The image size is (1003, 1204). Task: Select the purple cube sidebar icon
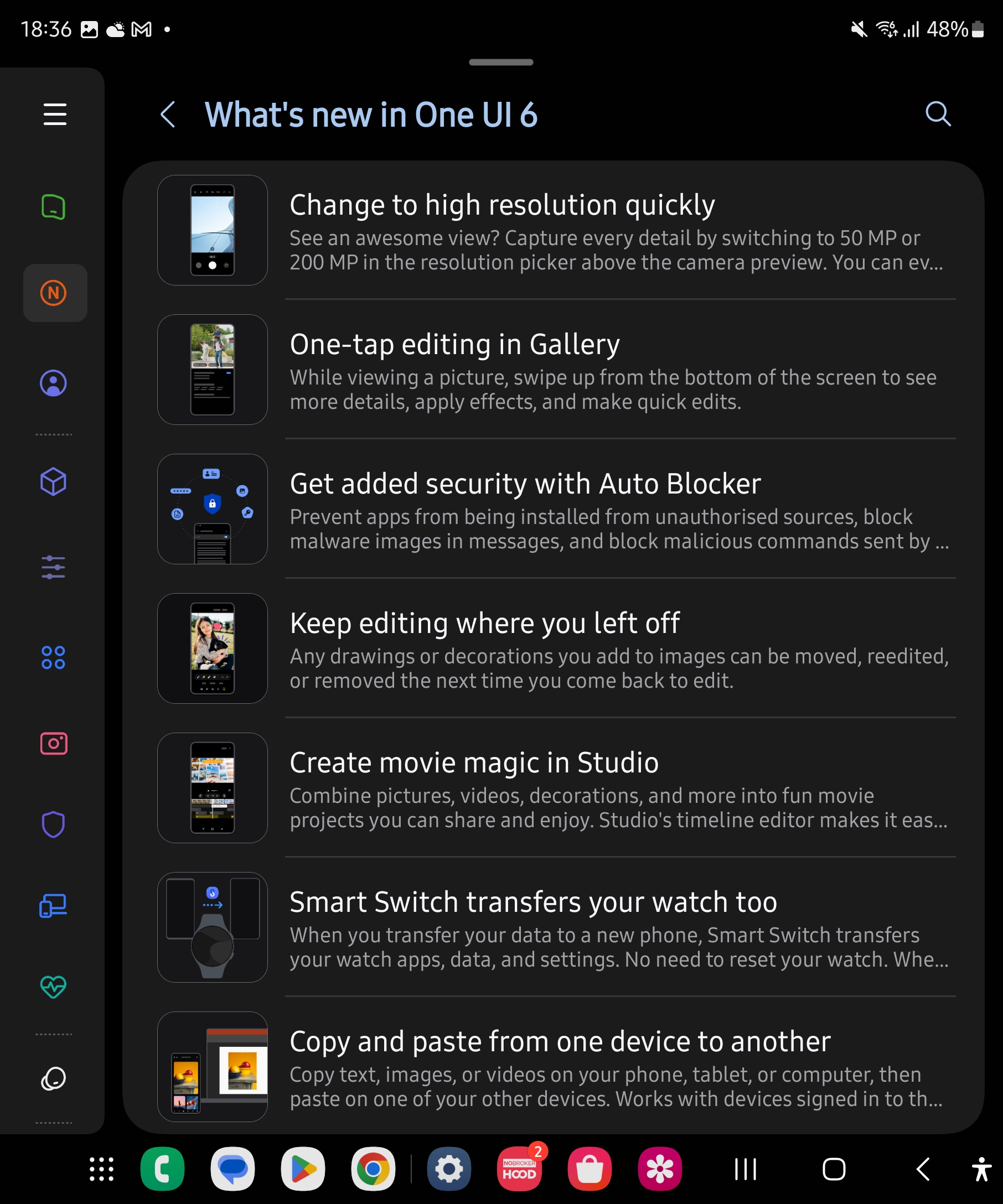click(x=53, y=481)
